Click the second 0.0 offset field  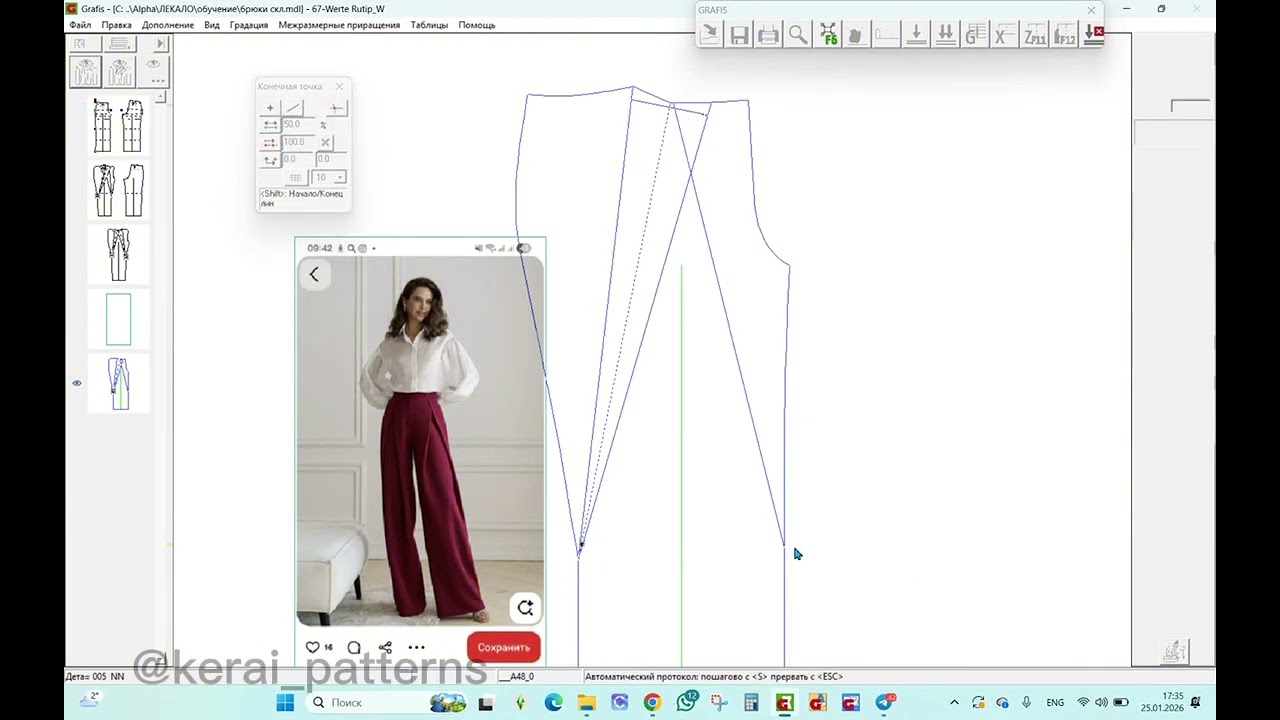coord(330,159)
